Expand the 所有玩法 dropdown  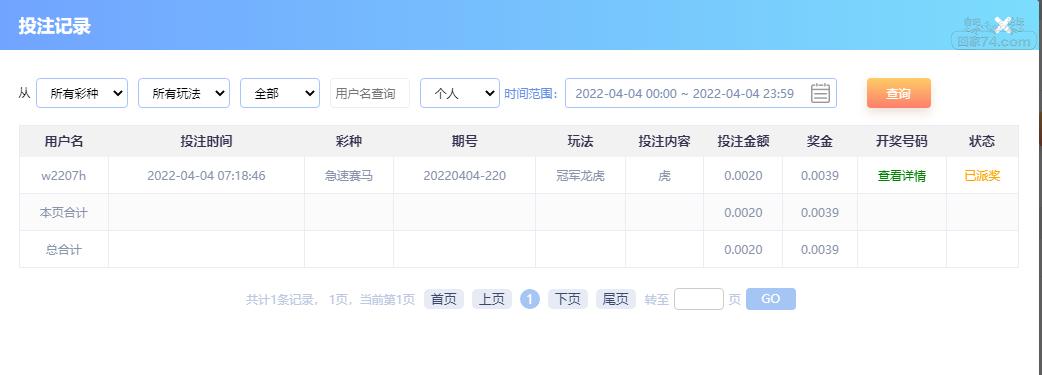coord(184,93)
